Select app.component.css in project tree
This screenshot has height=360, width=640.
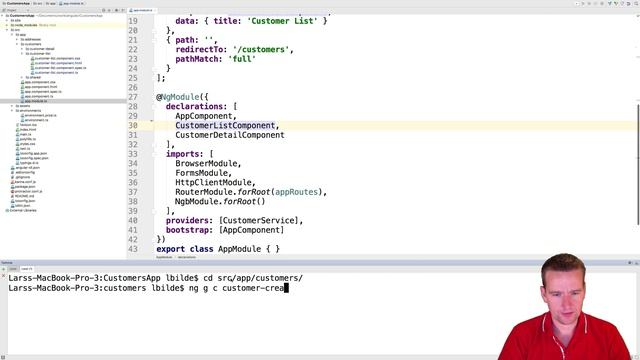38,82
